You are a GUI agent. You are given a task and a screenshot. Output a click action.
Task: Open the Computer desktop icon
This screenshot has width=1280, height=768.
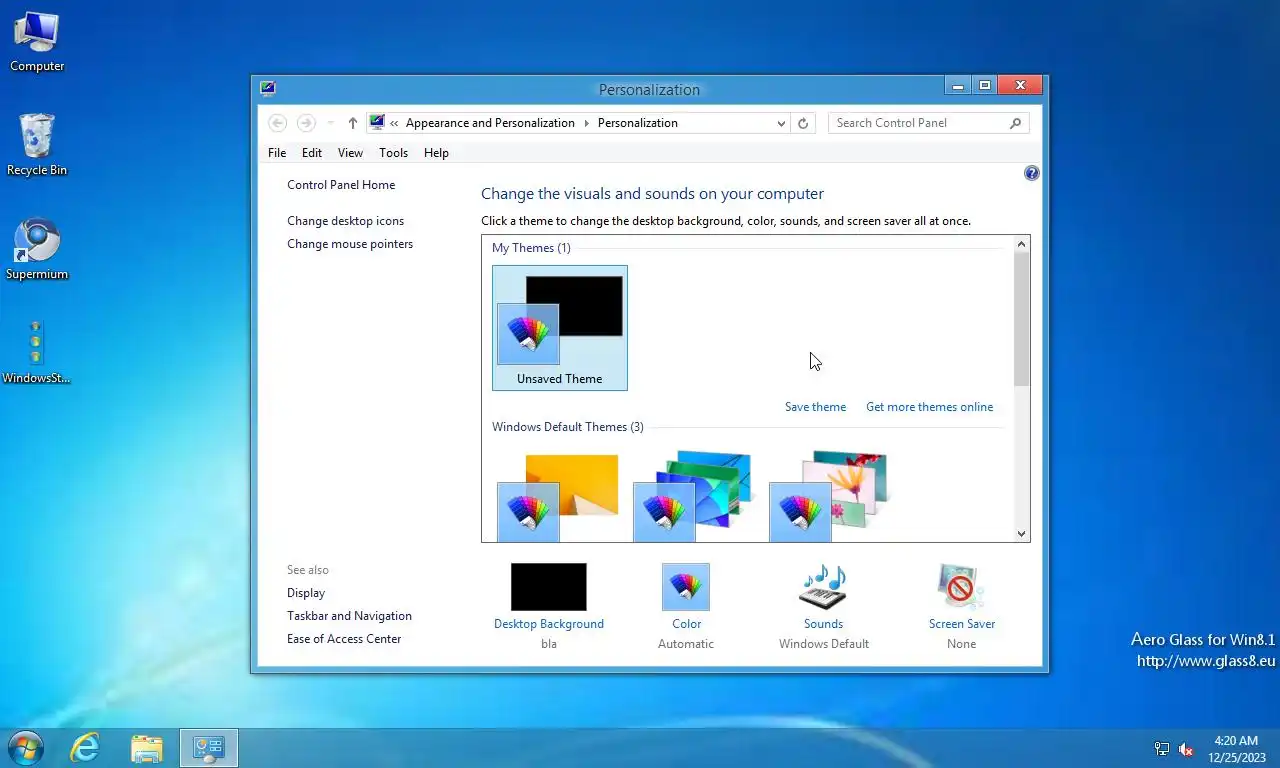[x=37, y=41]
